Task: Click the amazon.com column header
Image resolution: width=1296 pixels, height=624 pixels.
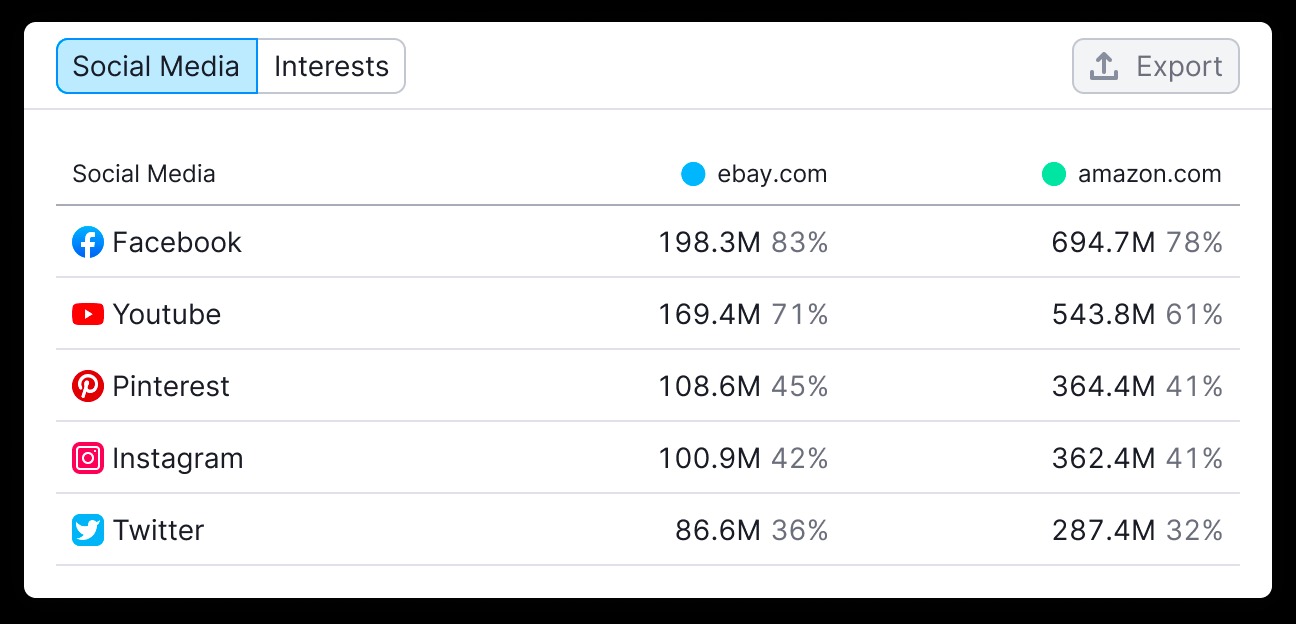Action: 1150,174
